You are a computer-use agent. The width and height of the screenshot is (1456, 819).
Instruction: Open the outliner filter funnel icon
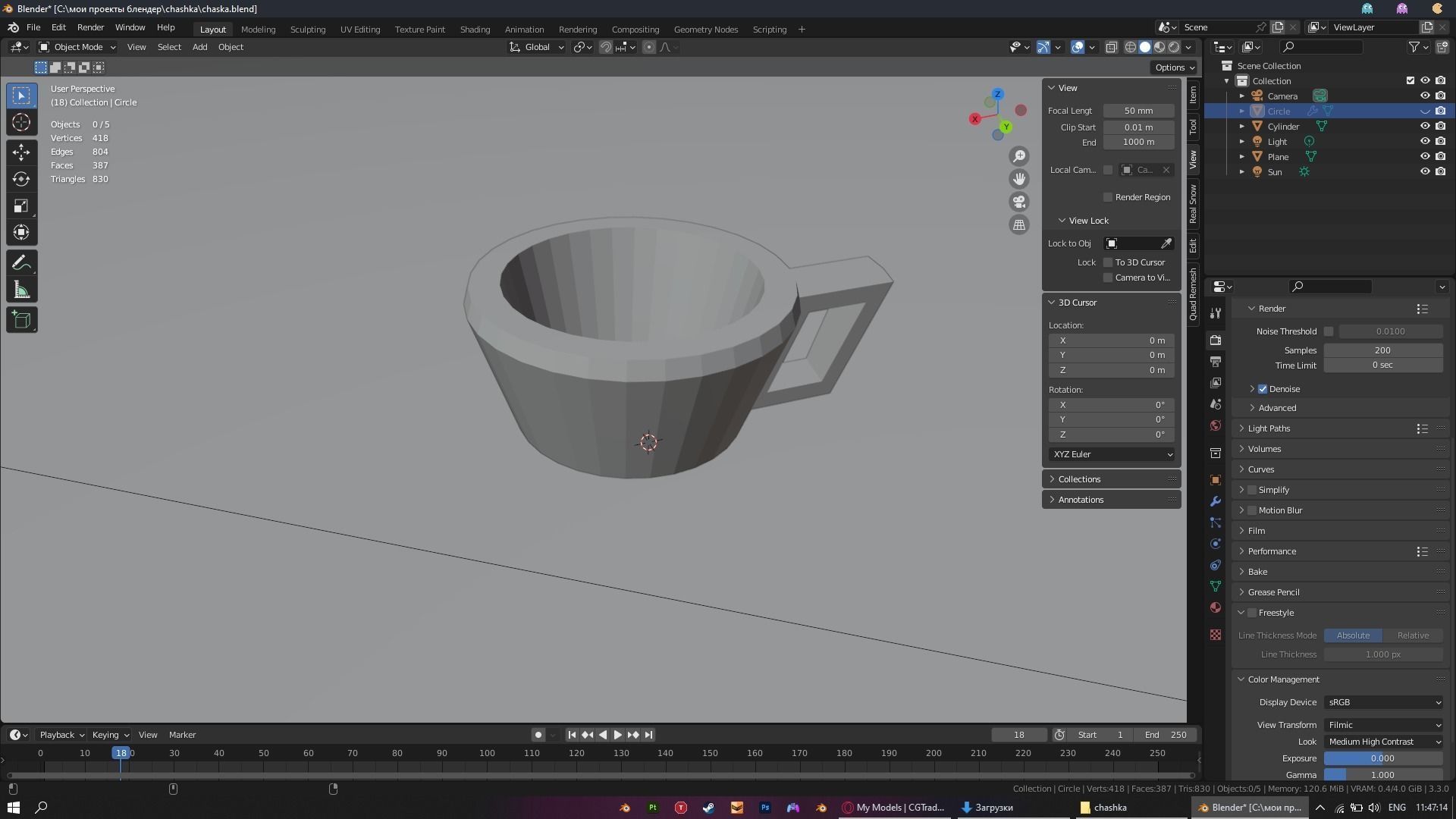click(x=1414, y=47)
